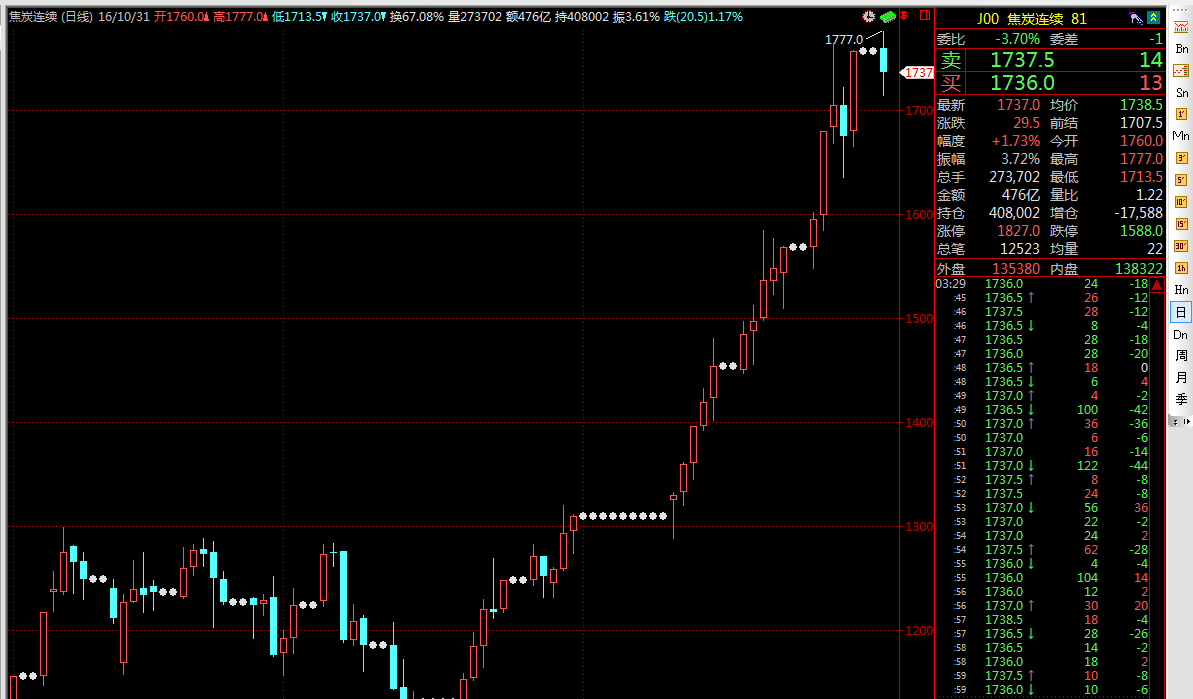Click the red anchor icon above the price axis
This screenshot has height=699, width=1193.
(x=904, y=16)
